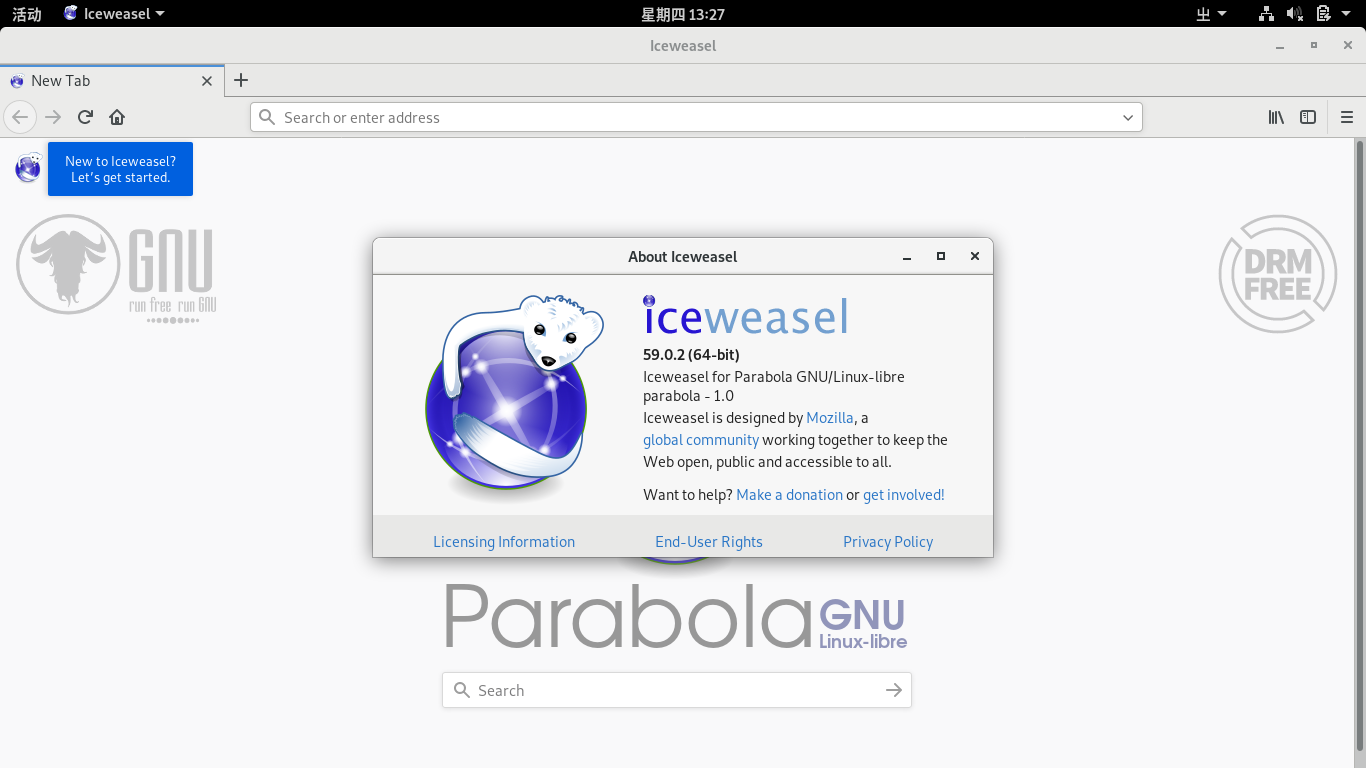The width and height of the screenshot is (1366, 768).
Task: Open the Licensing Information link
Action: click(503, 541)
